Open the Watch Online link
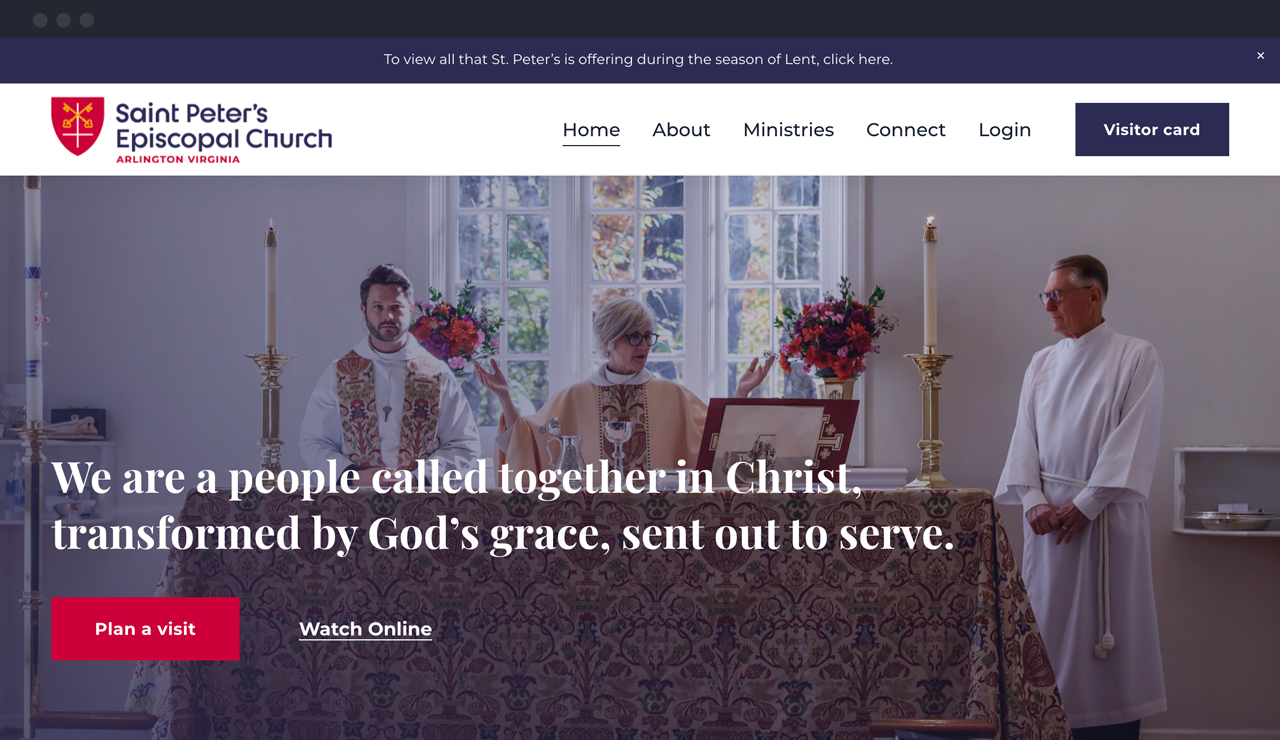1280x740 pixels. tap(365, 629)
